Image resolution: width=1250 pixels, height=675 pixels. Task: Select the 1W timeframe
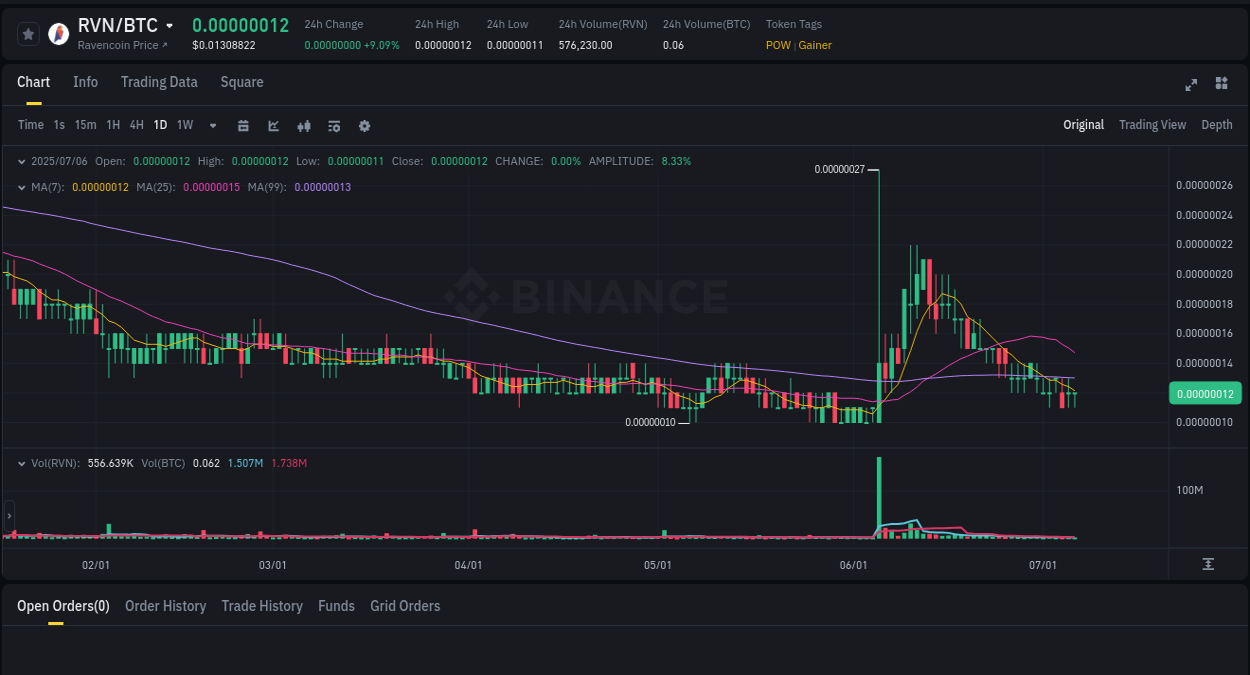click(x=184, y=125)
